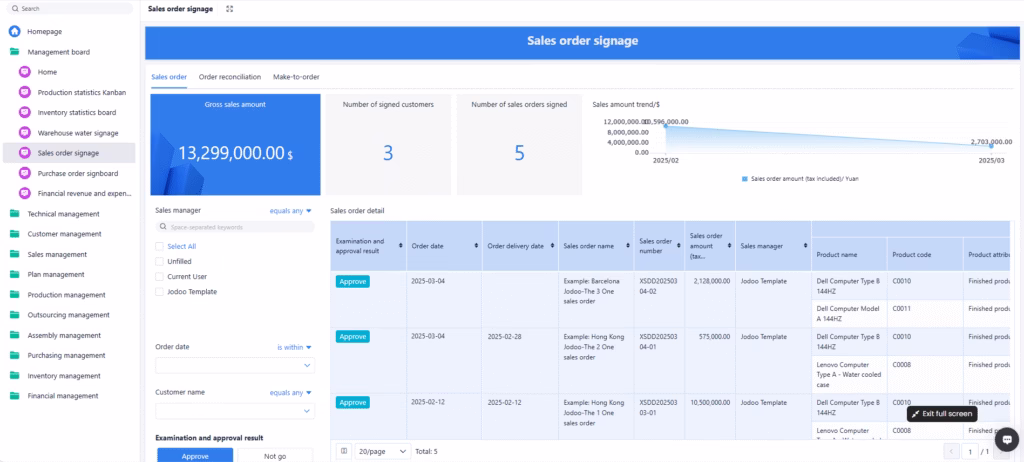Viewport: 1024px width, 462px height.
Task: Click the Exit full screen button
Action: pyautogui.click(x=941, y=413)
